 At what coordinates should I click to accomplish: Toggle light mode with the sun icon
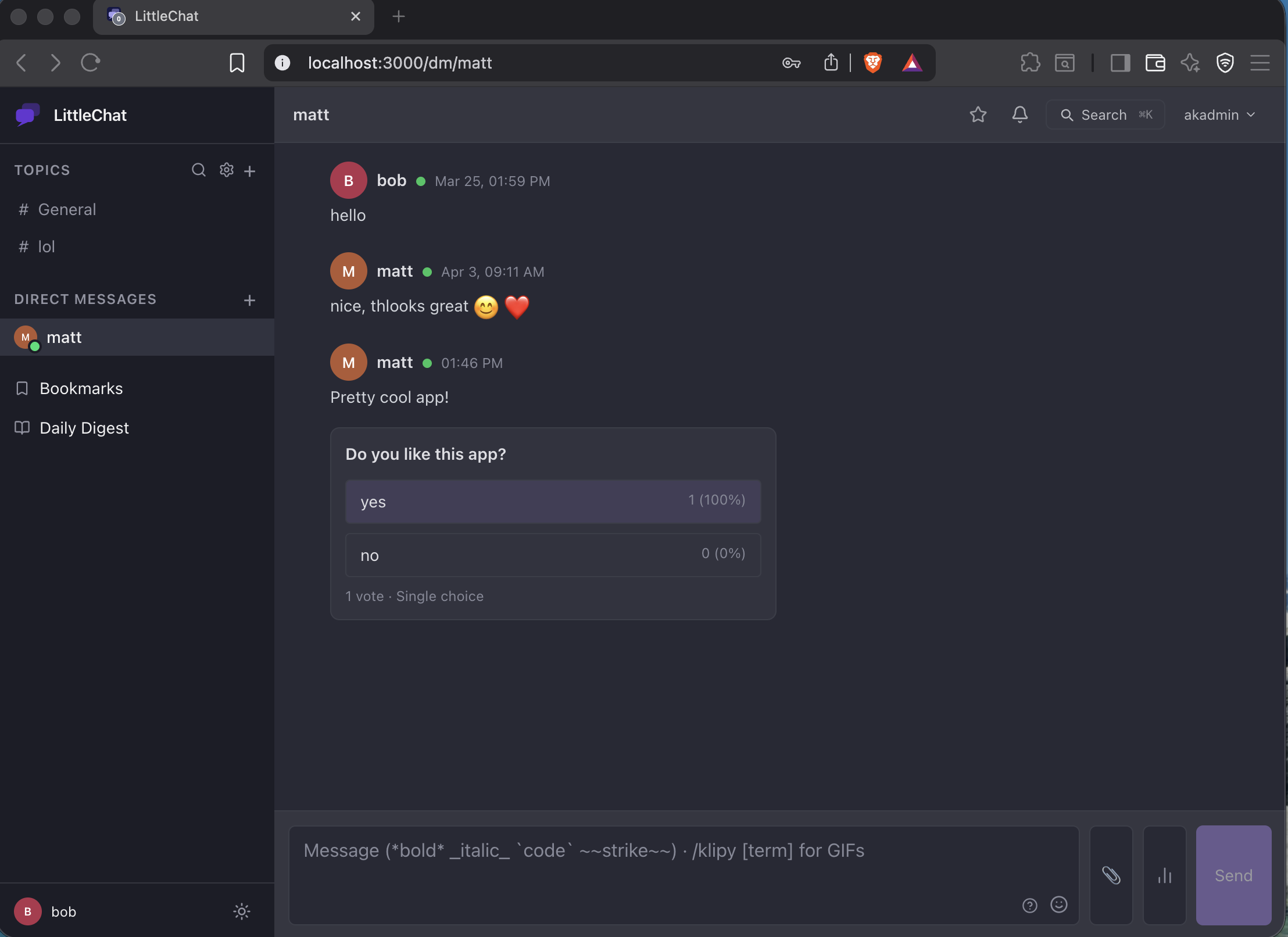tap(241, 911)
